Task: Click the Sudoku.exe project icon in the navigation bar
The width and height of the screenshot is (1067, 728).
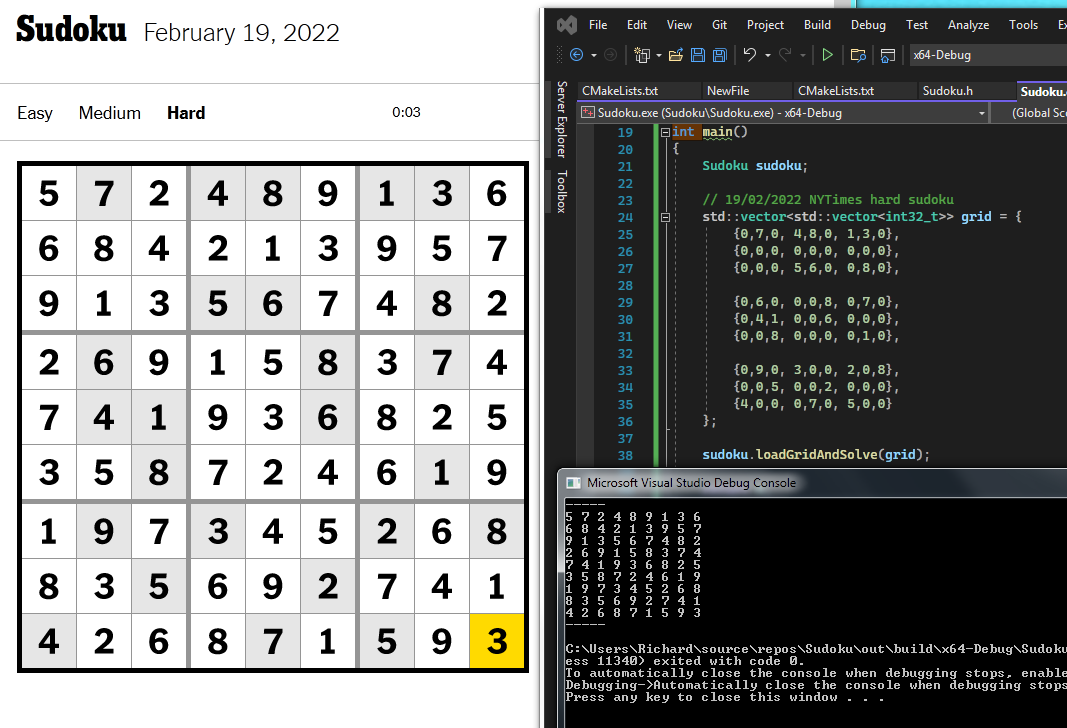Action: tap(587, 113)
